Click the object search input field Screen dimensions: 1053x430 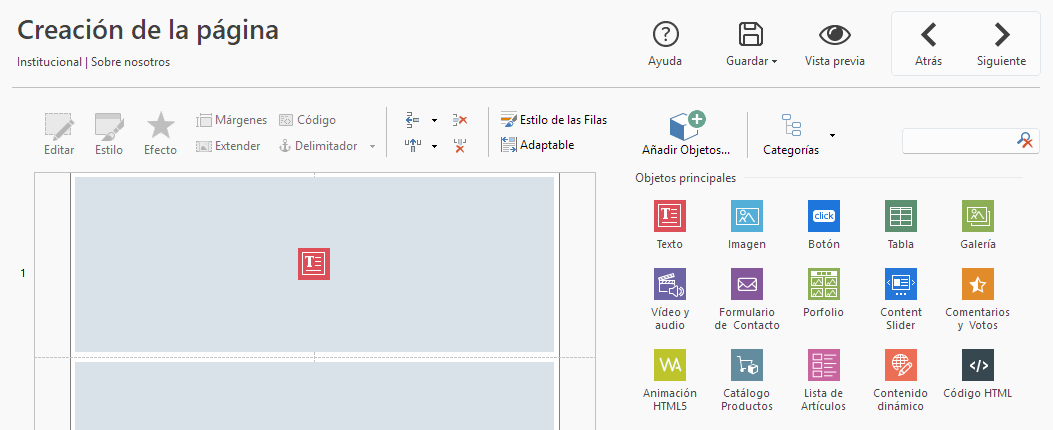coord(958,141)
